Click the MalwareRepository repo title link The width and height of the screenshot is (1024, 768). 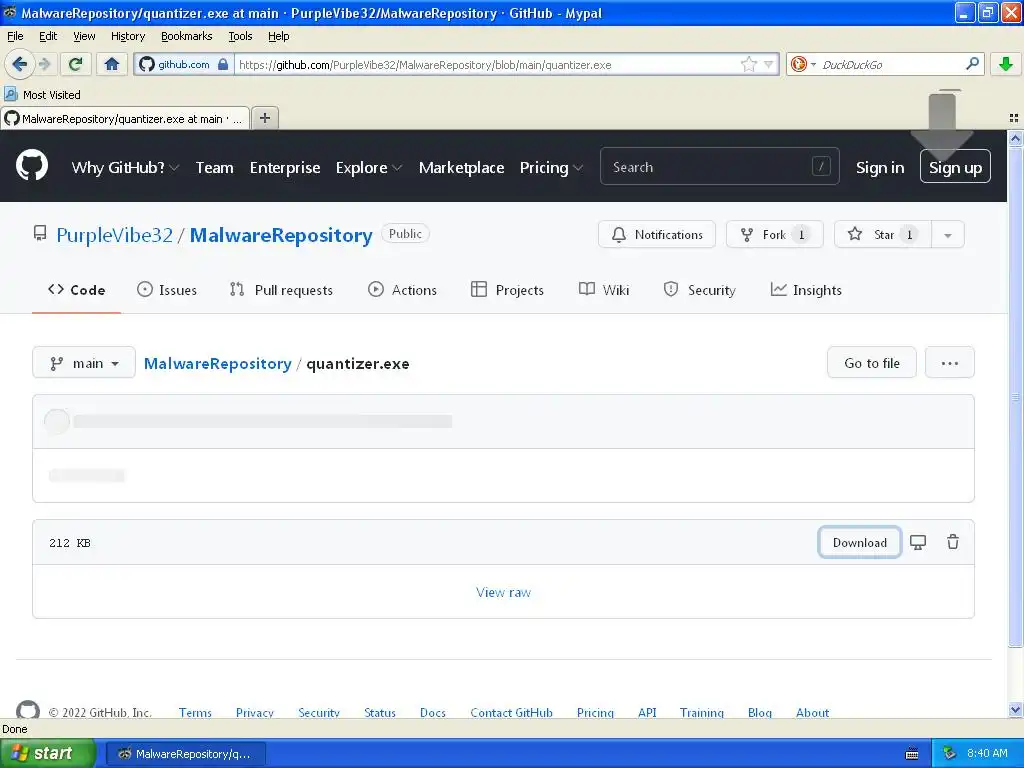281,235
